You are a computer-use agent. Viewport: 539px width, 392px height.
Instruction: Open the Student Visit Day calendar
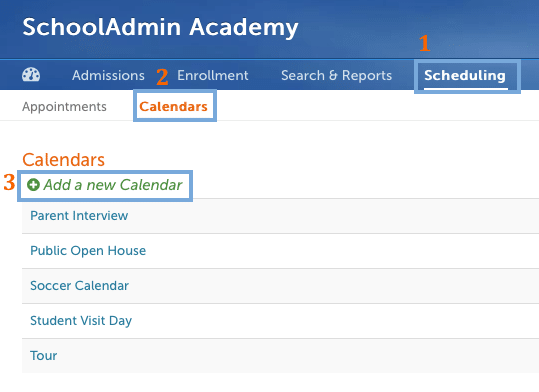click(x=81, y=321)
